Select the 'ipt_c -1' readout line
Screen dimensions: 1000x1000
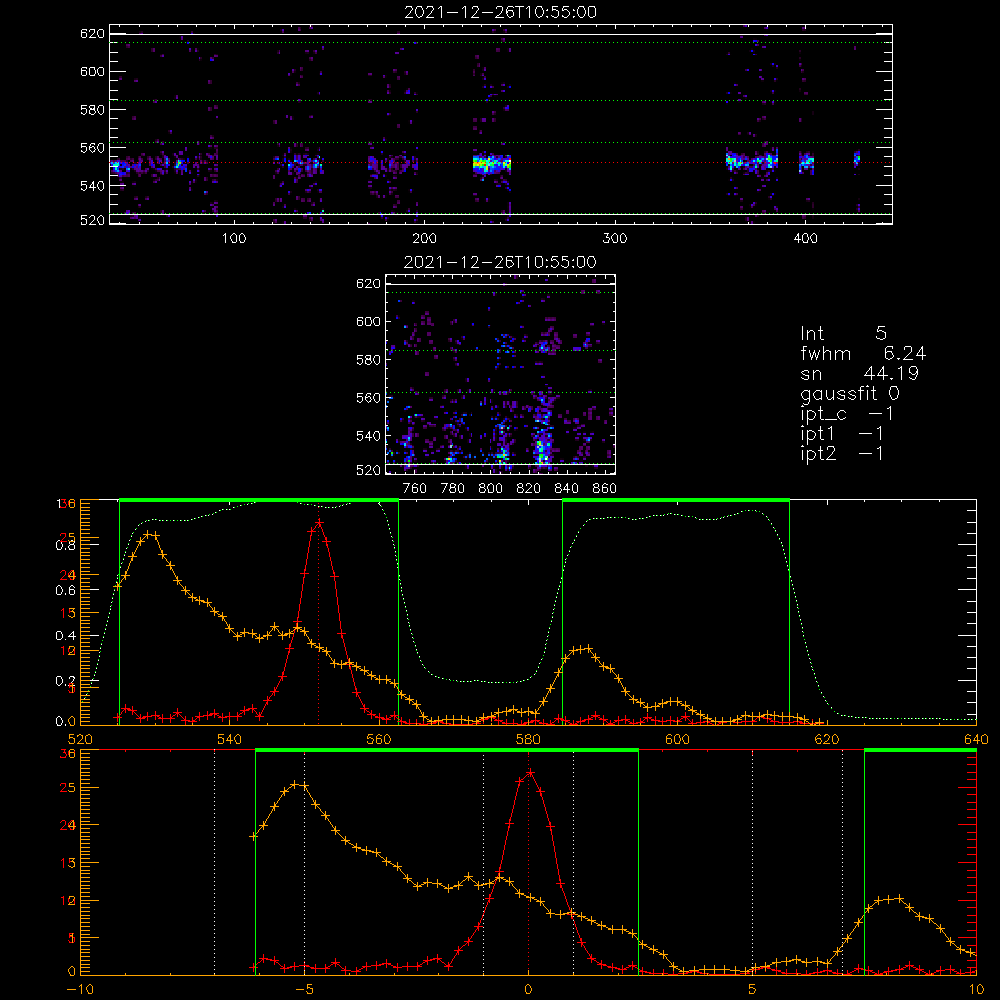(x=847, y=414)
